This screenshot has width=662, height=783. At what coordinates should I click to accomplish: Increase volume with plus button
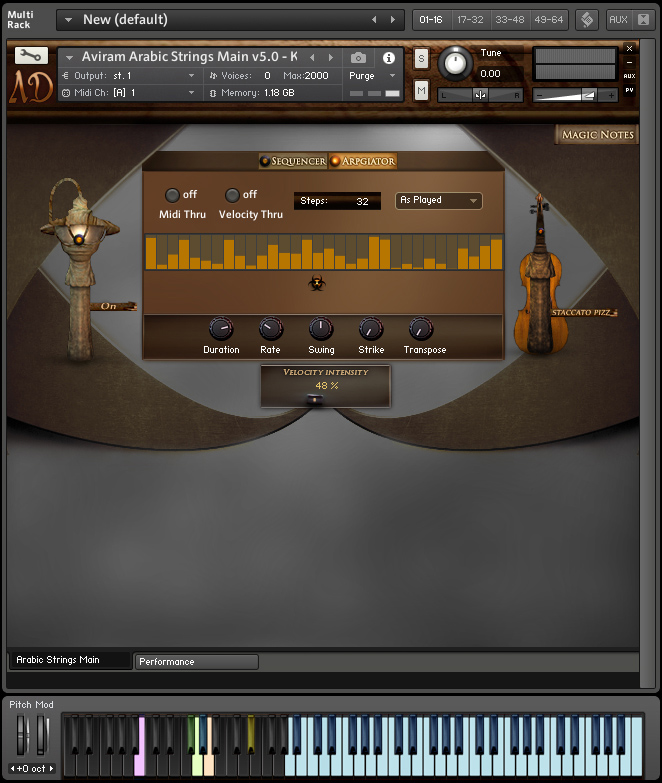611,95
